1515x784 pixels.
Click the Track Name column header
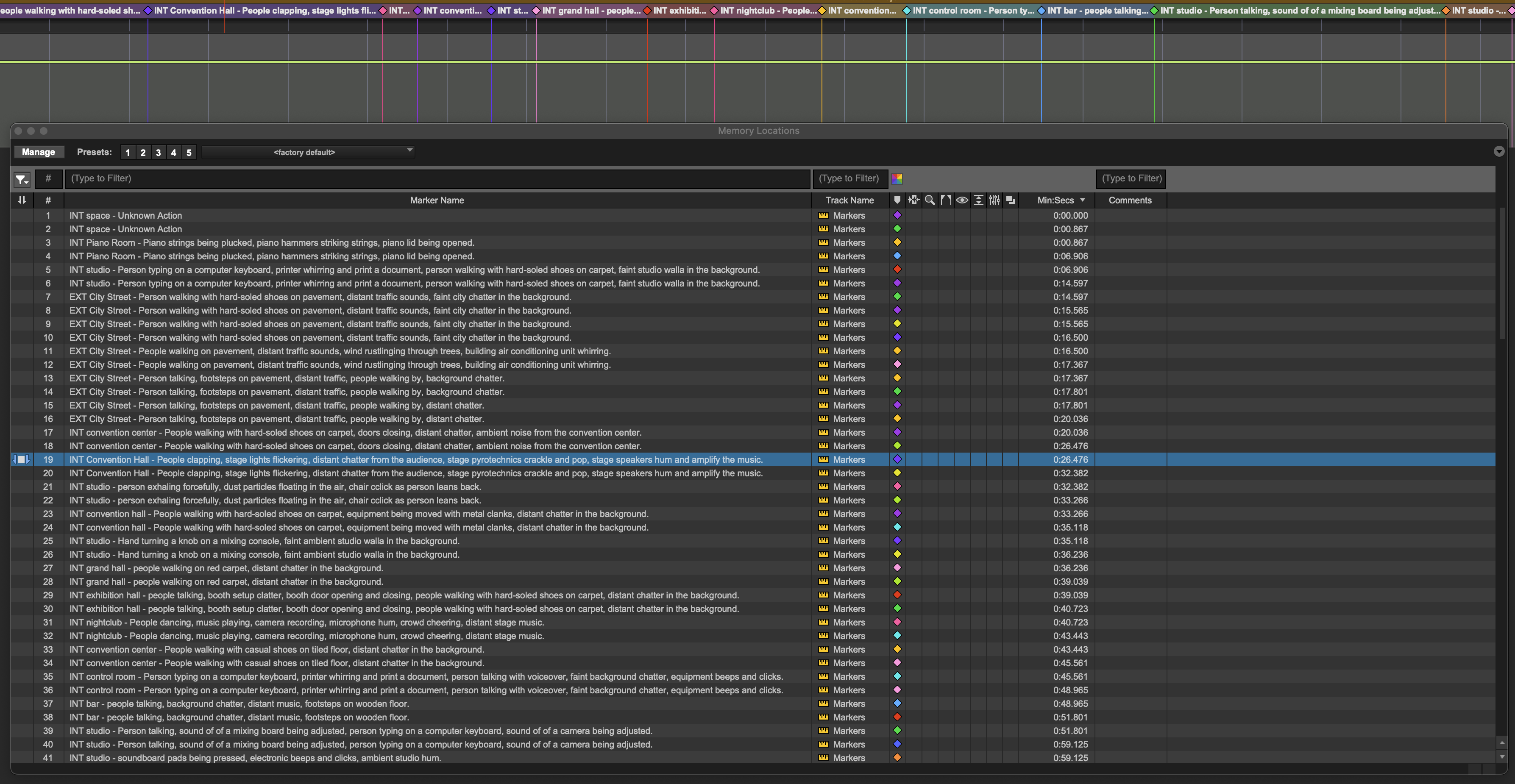849,200
